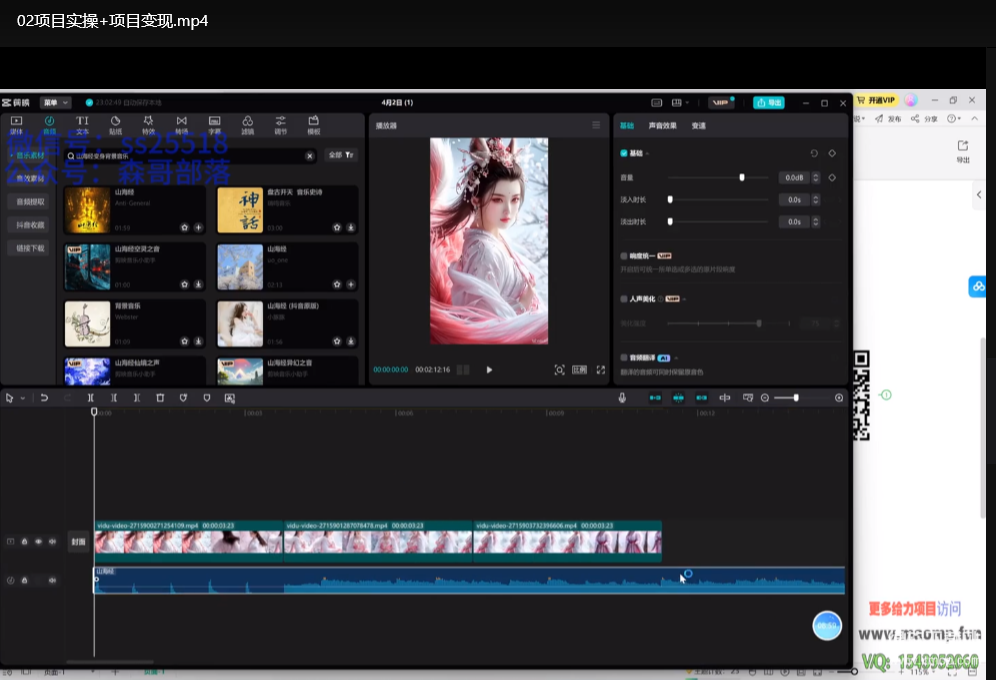Click 发布 in the background window
Image resolution: width=996 pixels, height=680 pixels.
pos(888,119)
